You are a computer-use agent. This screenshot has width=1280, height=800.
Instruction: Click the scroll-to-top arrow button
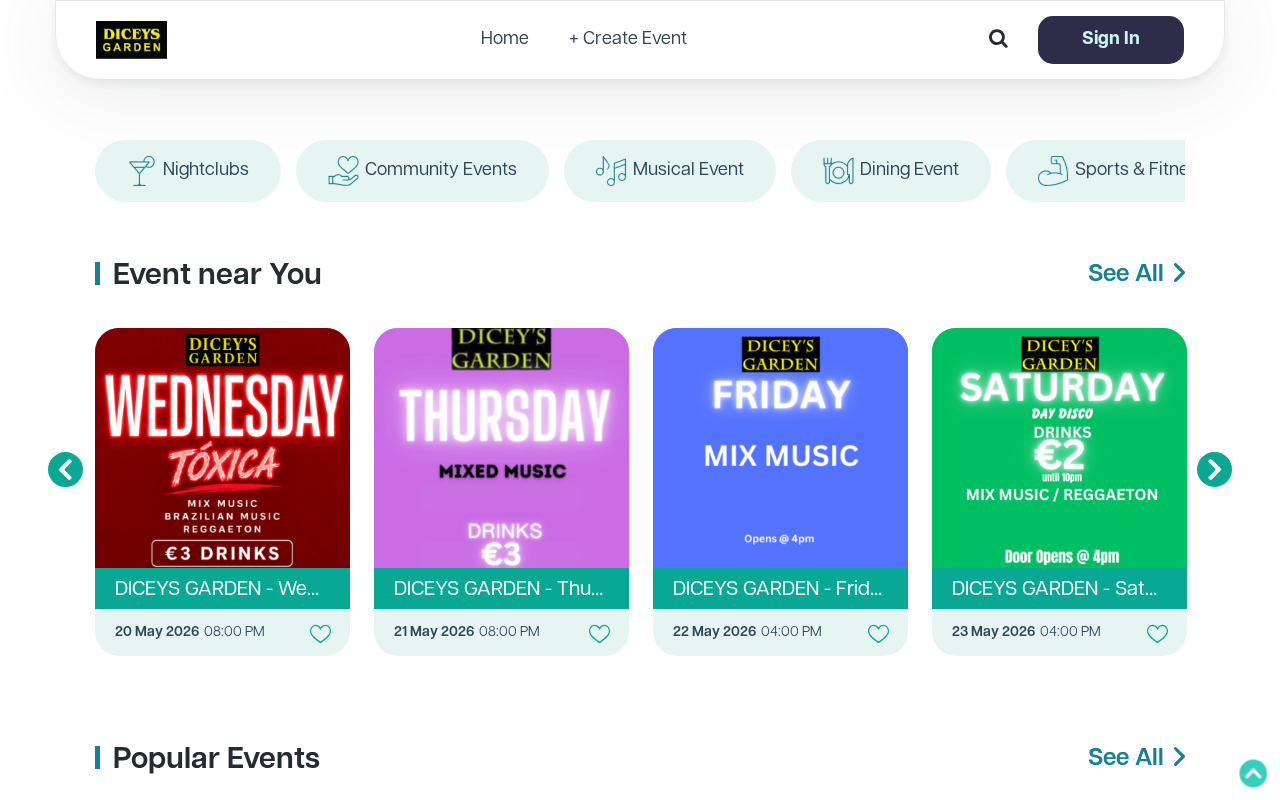1253,773
